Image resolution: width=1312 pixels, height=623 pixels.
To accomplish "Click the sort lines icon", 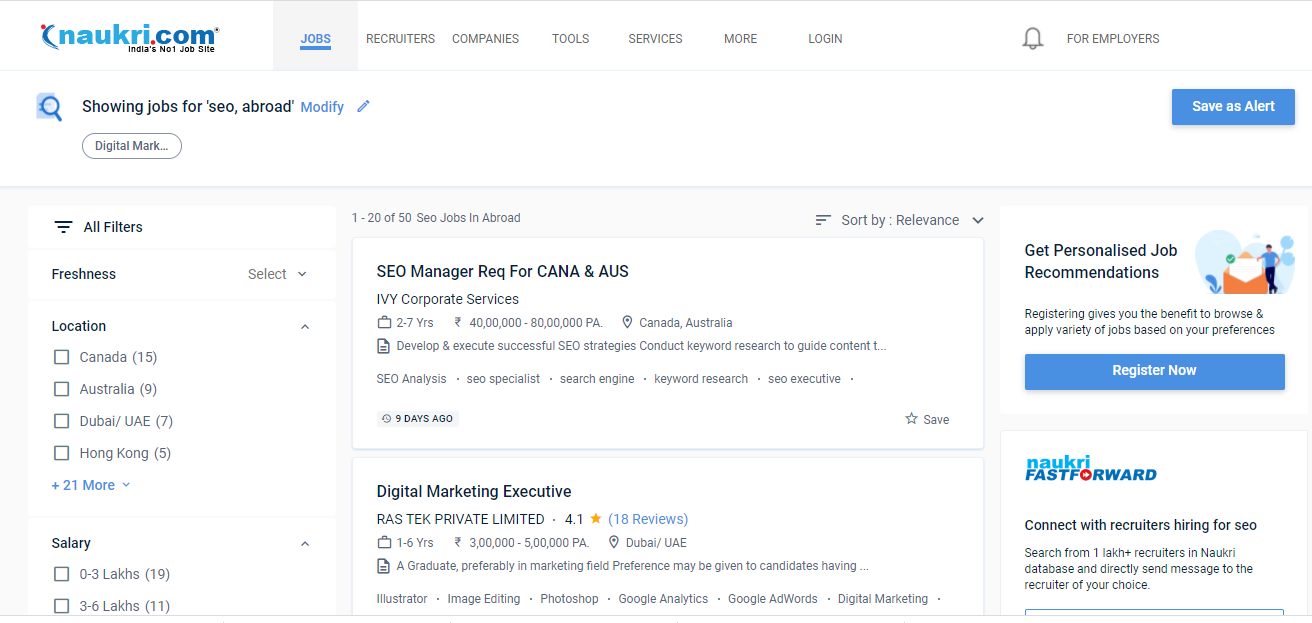I will click(x=823, y=220).
